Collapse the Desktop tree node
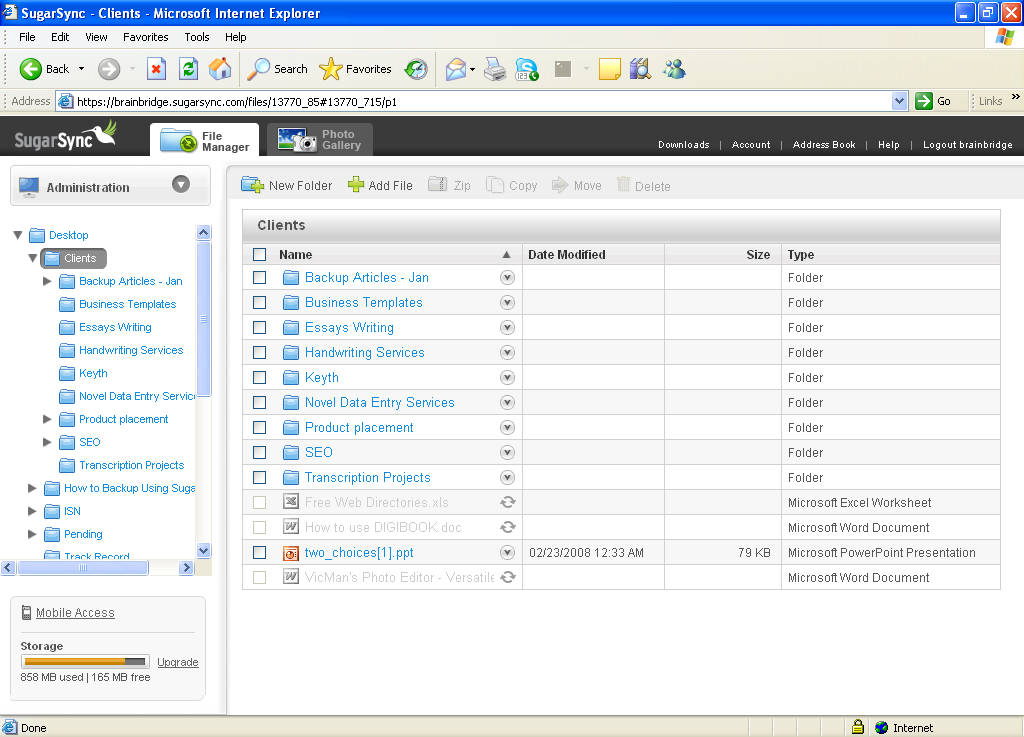 (18, 235)
